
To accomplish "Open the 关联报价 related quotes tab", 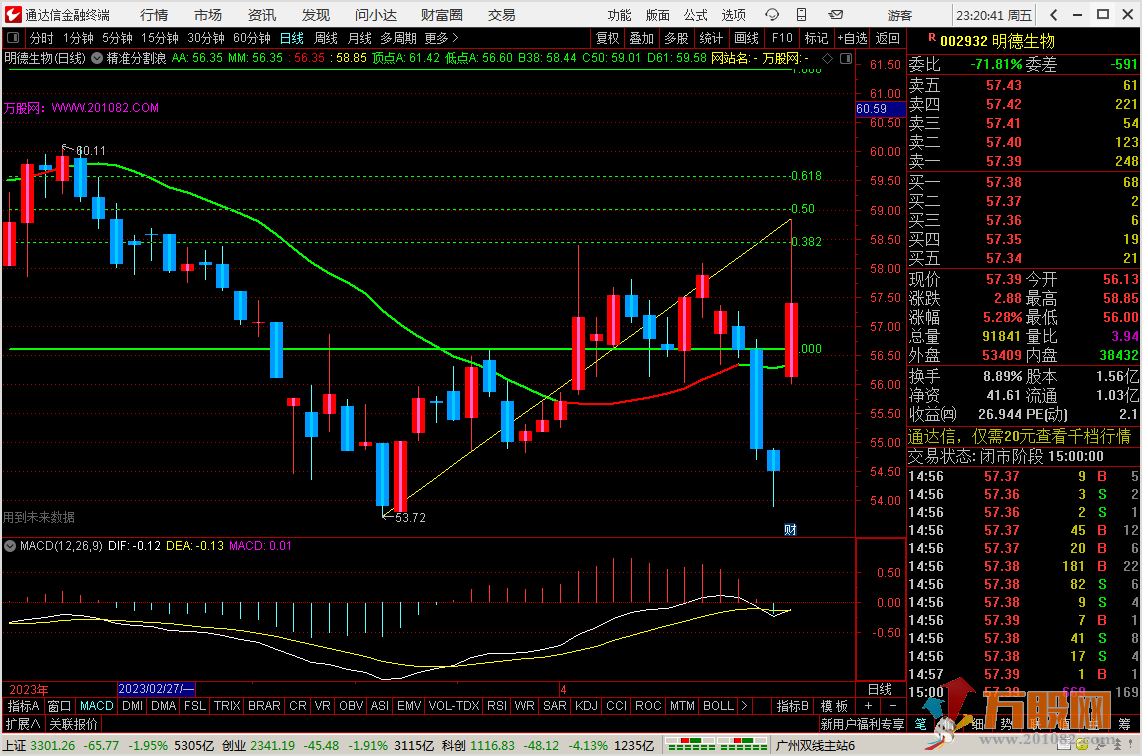I will pyautogui.click(x=74, y=724).
